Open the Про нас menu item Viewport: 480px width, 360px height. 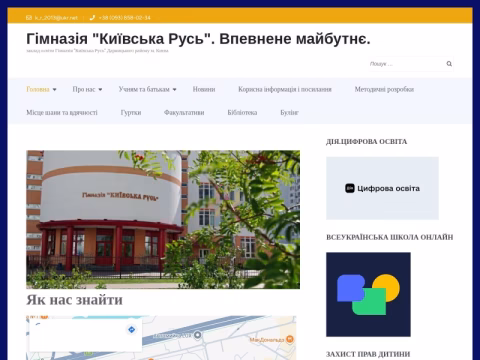[x=84, y=89]
